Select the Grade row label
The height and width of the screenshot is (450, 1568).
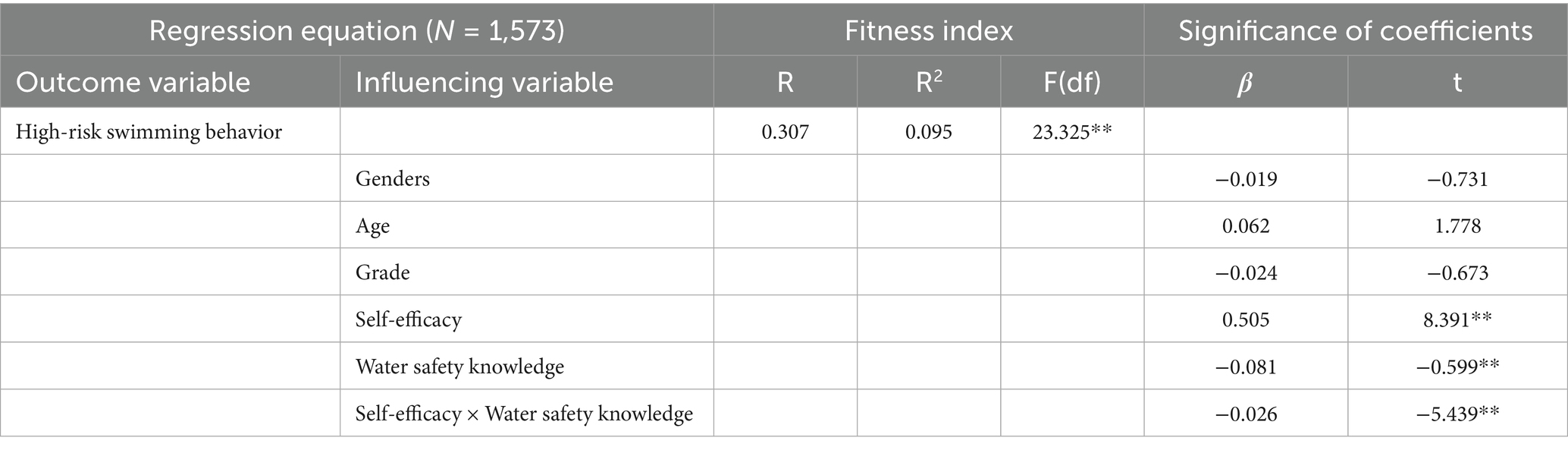click(382, 272)
